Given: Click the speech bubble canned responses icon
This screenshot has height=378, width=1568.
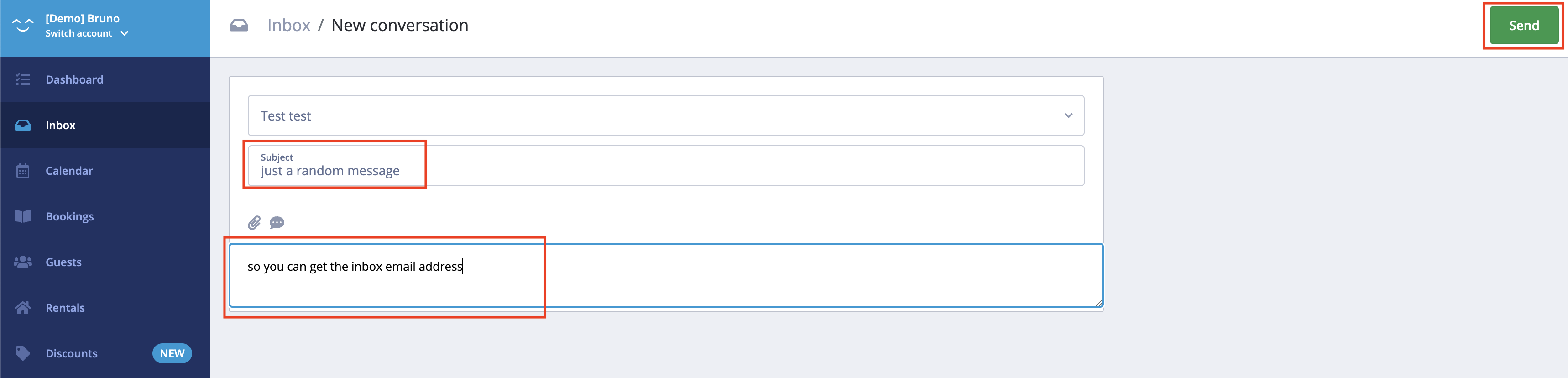Looking at the screenshot, I should click(x=277, y=223).
